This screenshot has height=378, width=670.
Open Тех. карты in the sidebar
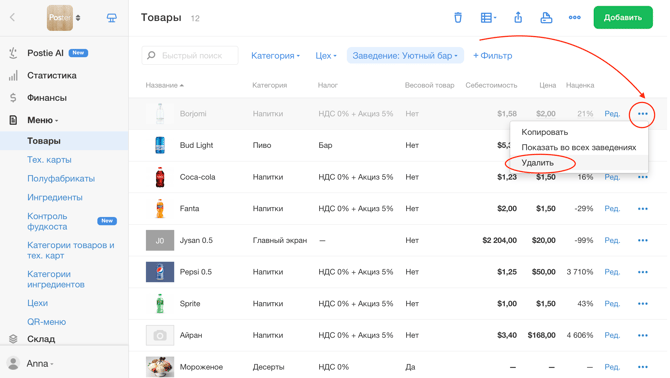point(49,160)
